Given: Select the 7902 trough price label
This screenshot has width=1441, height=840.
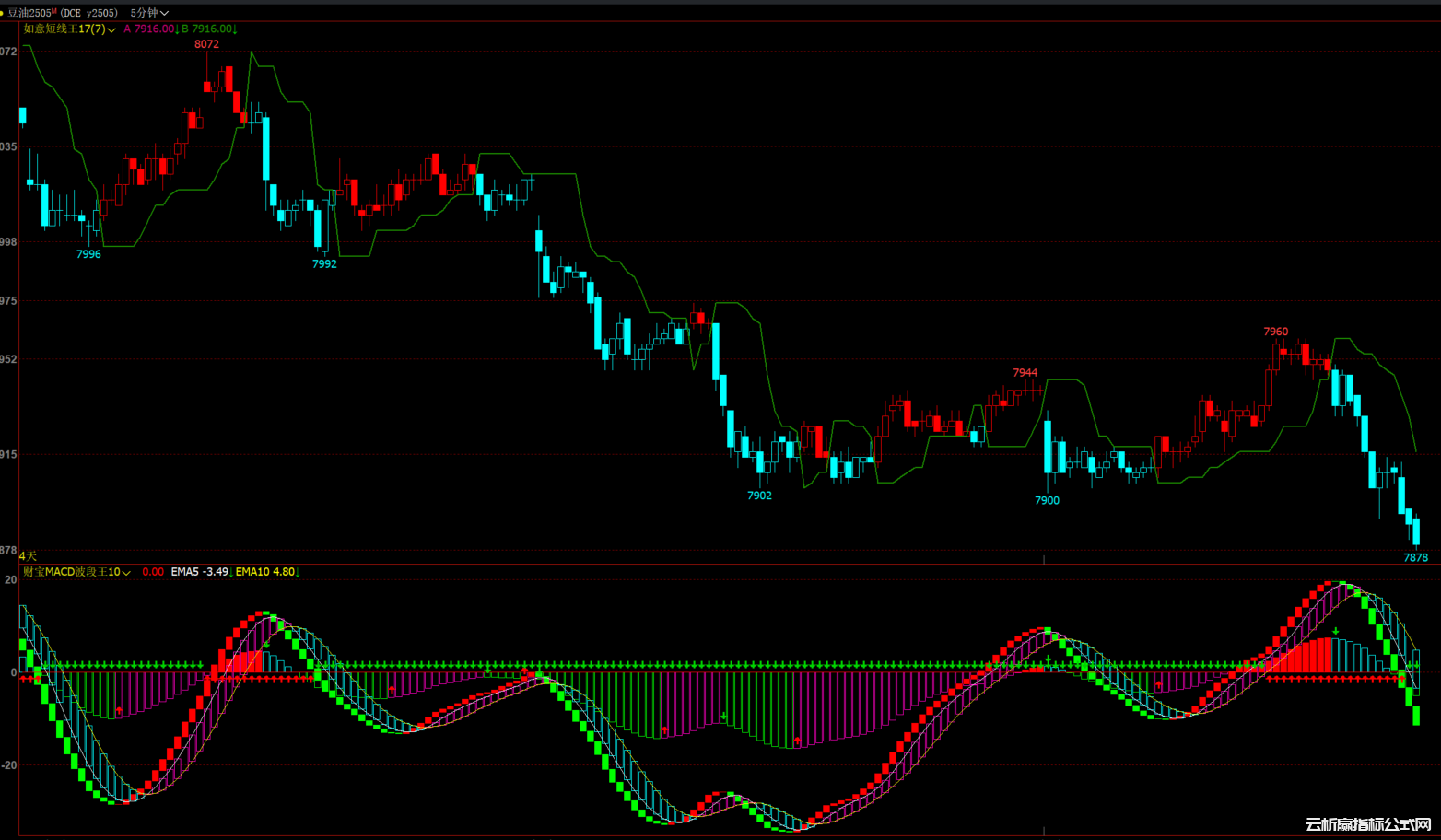Looking at the screenshot, I should (x=759, y=496).
